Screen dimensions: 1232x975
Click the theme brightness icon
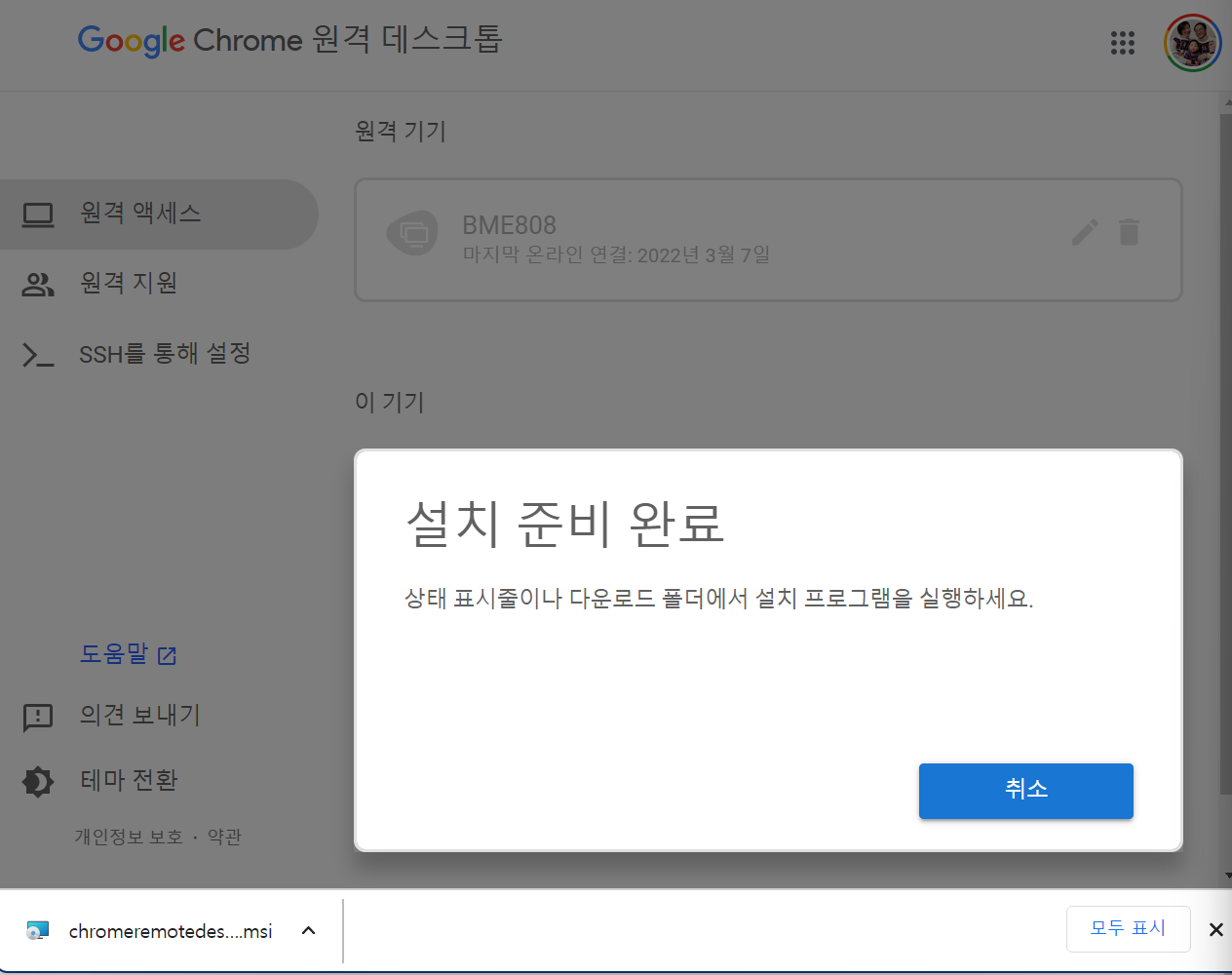click(38, 781)
